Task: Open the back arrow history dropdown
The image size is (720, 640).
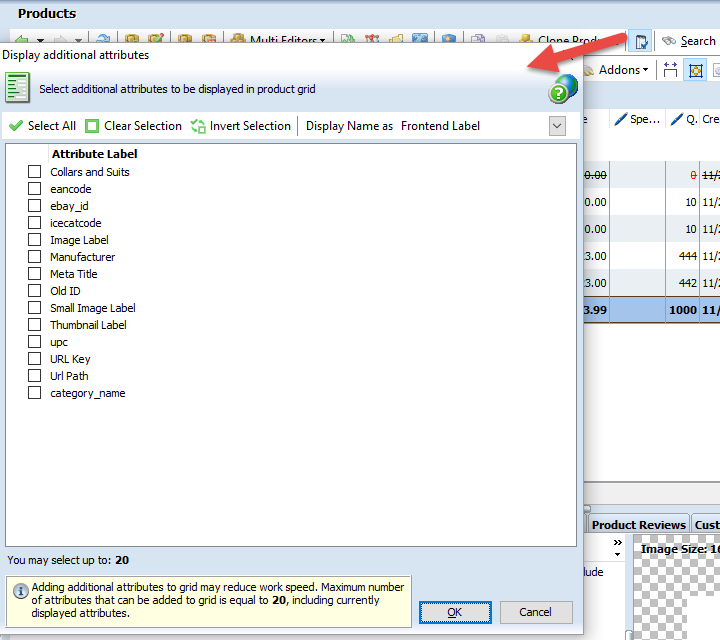Action: [x=40, y=40]
